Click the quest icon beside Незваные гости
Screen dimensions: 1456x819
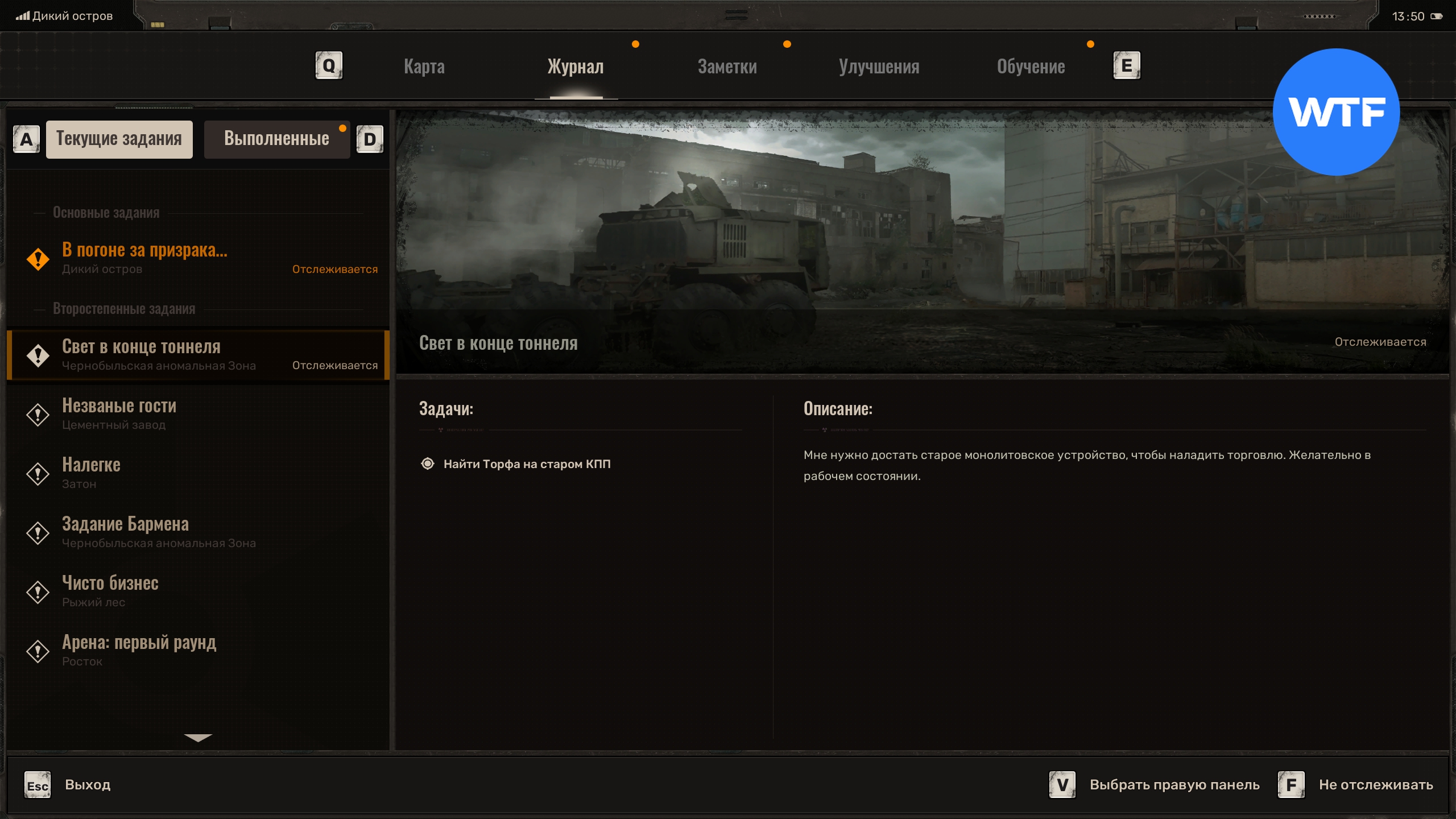(38, 415)
